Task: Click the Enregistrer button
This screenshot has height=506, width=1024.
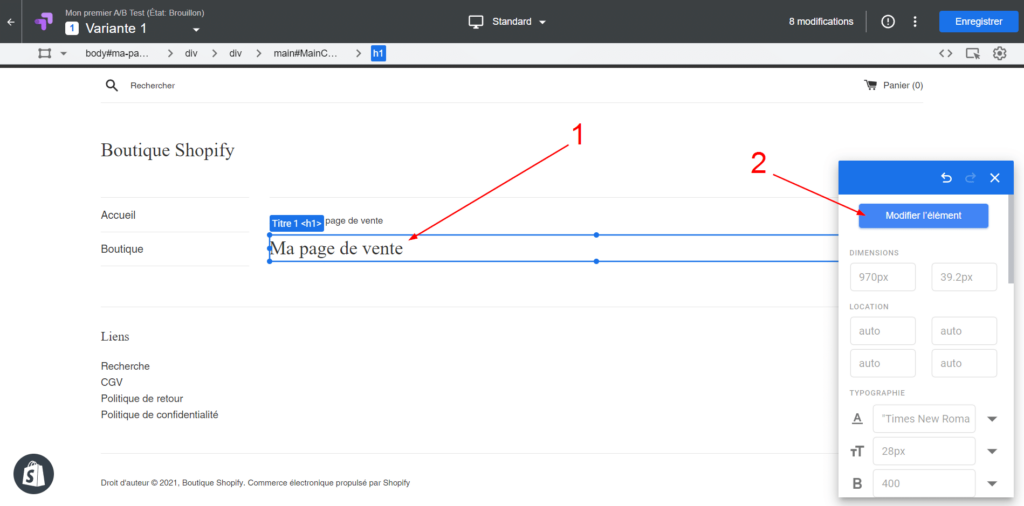Action: (x=978, y=22)
